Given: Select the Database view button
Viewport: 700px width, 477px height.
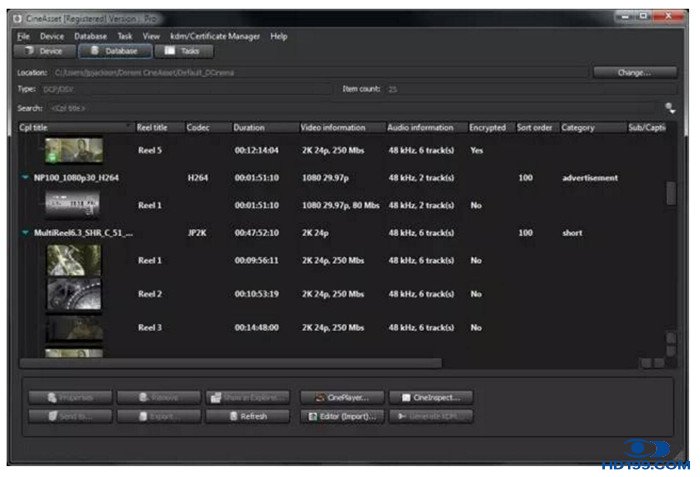Looking at the screenshot, I should click(x=114, y=50).
